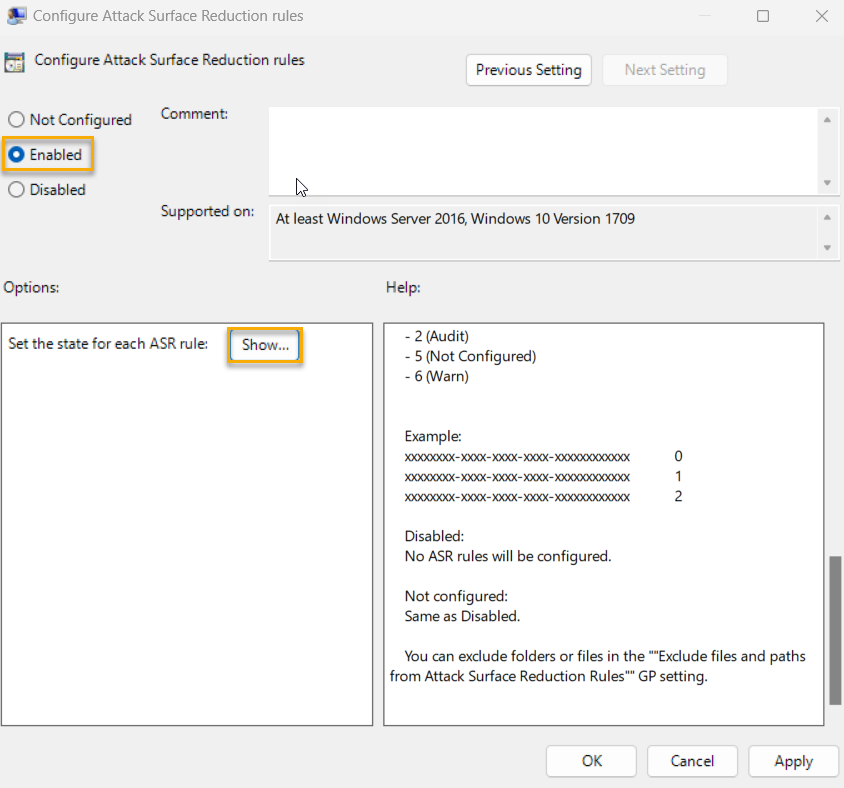This screenshot has width=844, height=788.
Task: Click the Comment box scroll-up arrow
Action: click(829, 119)
